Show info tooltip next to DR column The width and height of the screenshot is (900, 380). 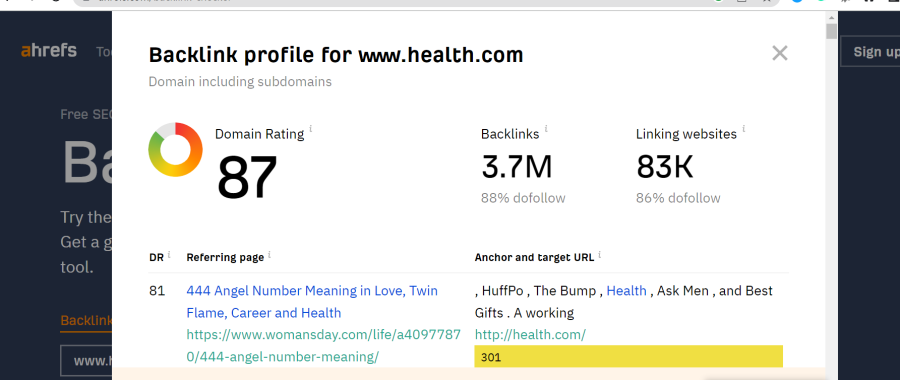pyautogui.click(x=169, y=255)
